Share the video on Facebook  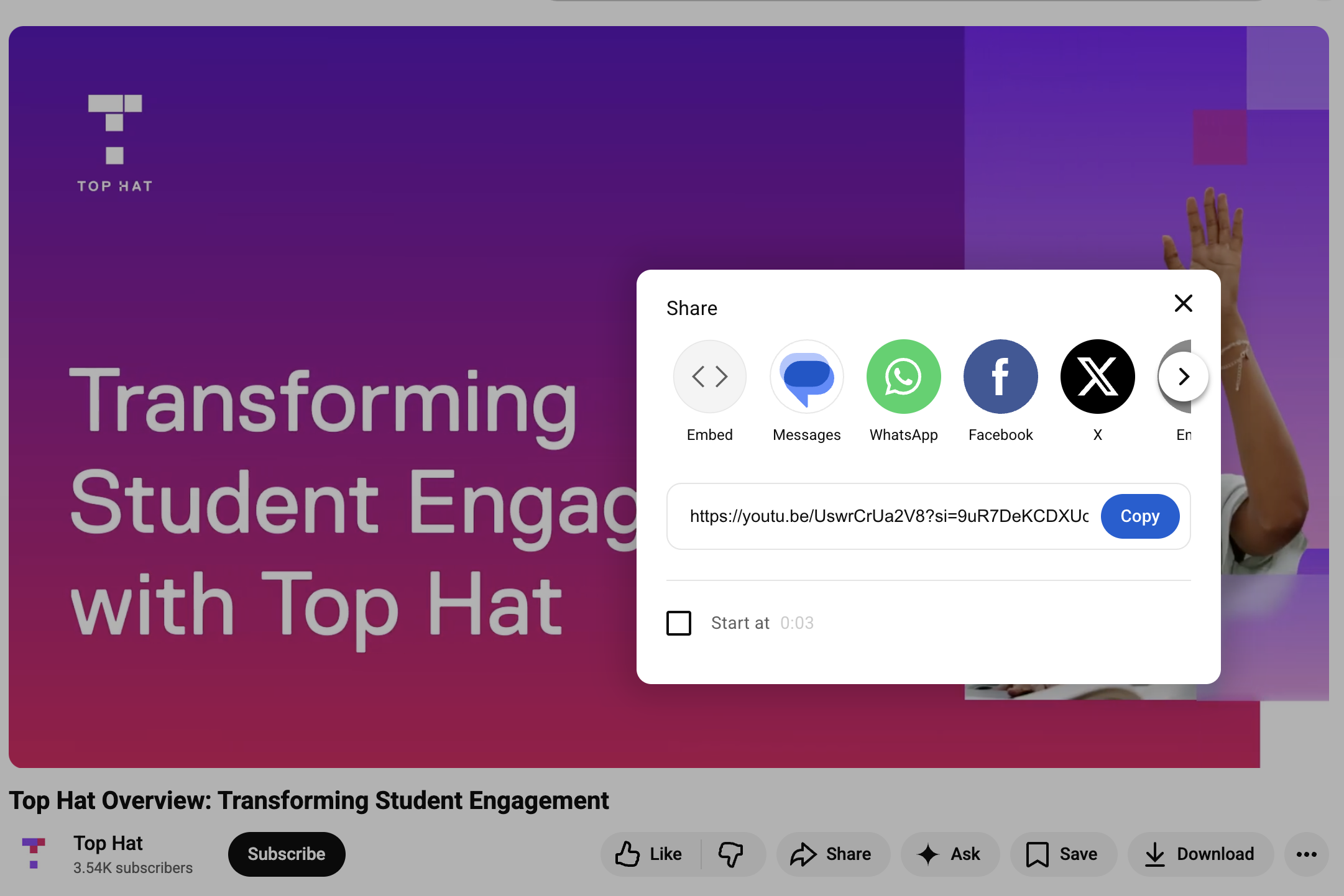pyautogui.click(x=1000, y=377)
